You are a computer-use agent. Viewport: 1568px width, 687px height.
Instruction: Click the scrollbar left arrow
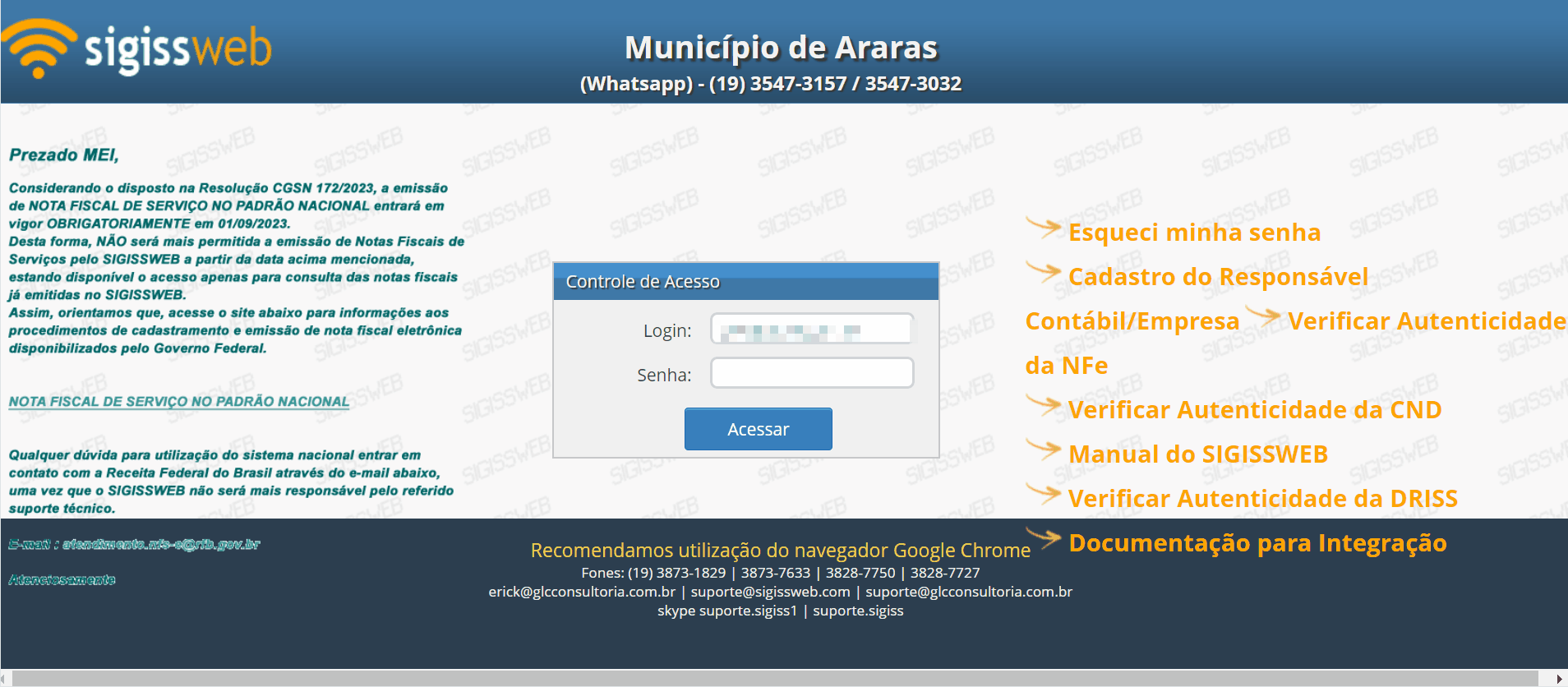(x=5, y=678)
